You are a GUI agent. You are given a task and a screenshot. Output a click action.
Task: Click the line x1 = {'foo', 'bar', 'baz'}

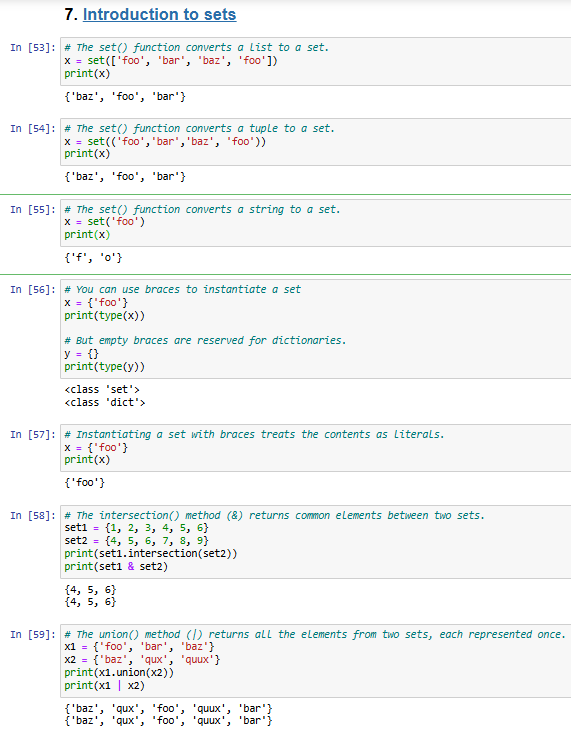point(139,647)
